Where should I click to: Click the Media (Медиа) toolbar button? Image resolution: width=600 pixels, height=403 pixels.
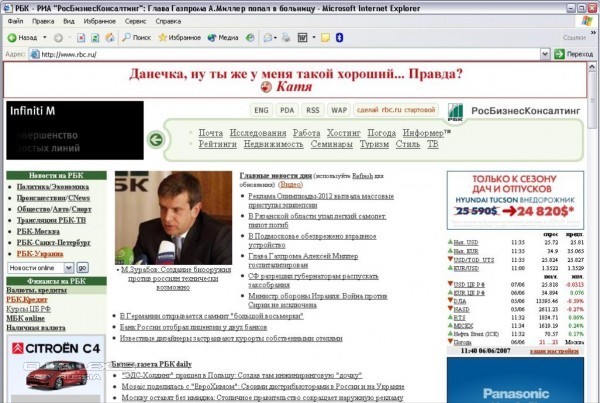coord(222,37)
